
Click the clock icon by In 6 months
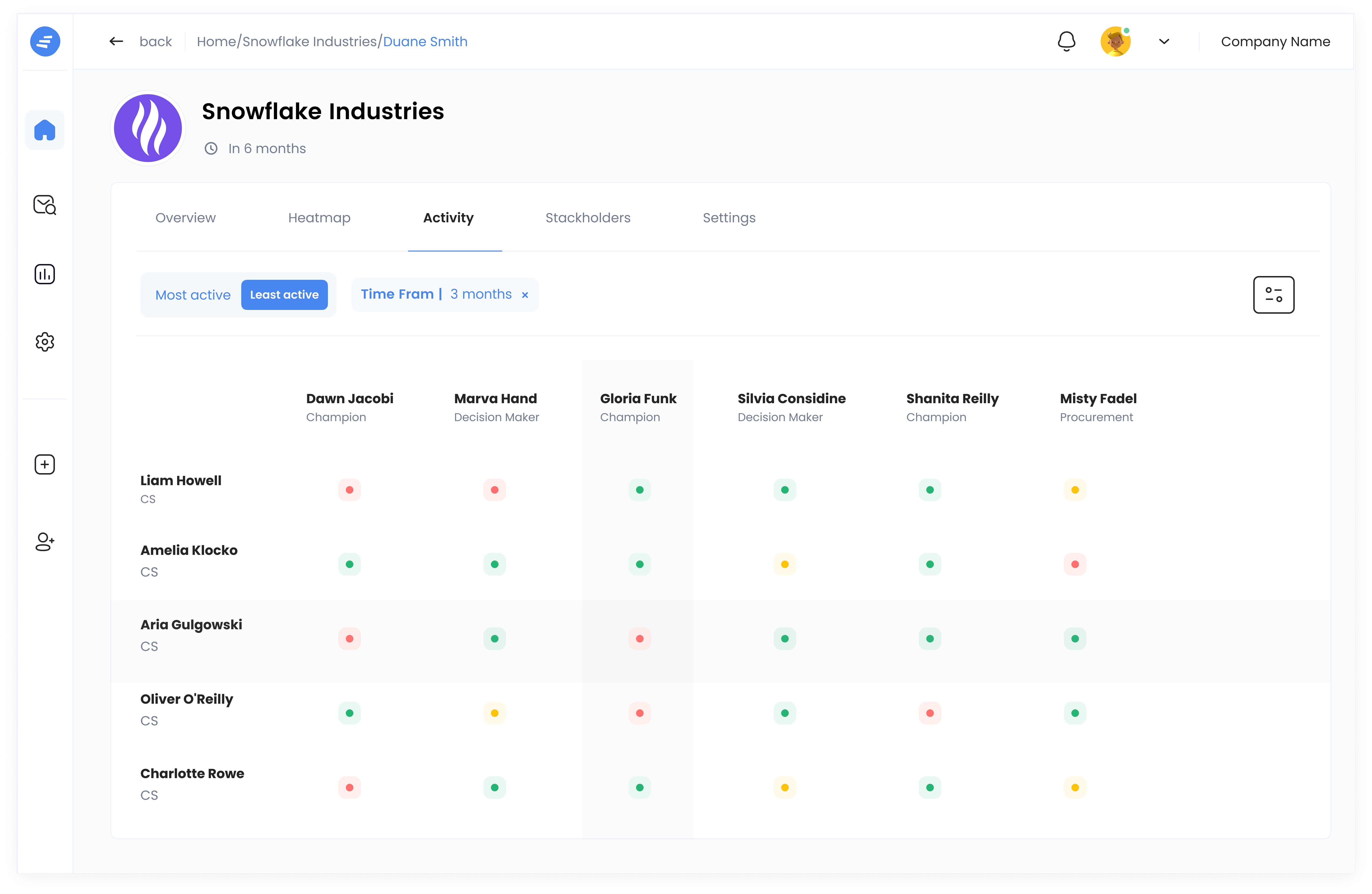click(x=212, y=149)
